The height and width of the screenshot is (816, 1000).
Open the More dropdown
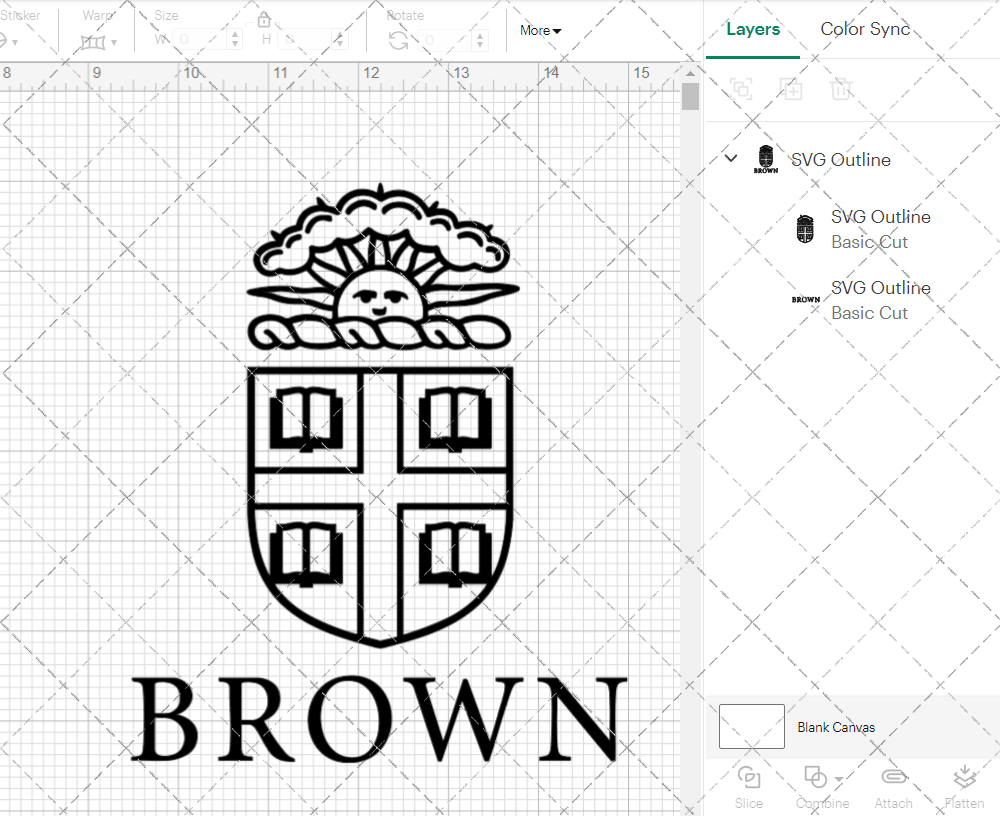[540, 30]
